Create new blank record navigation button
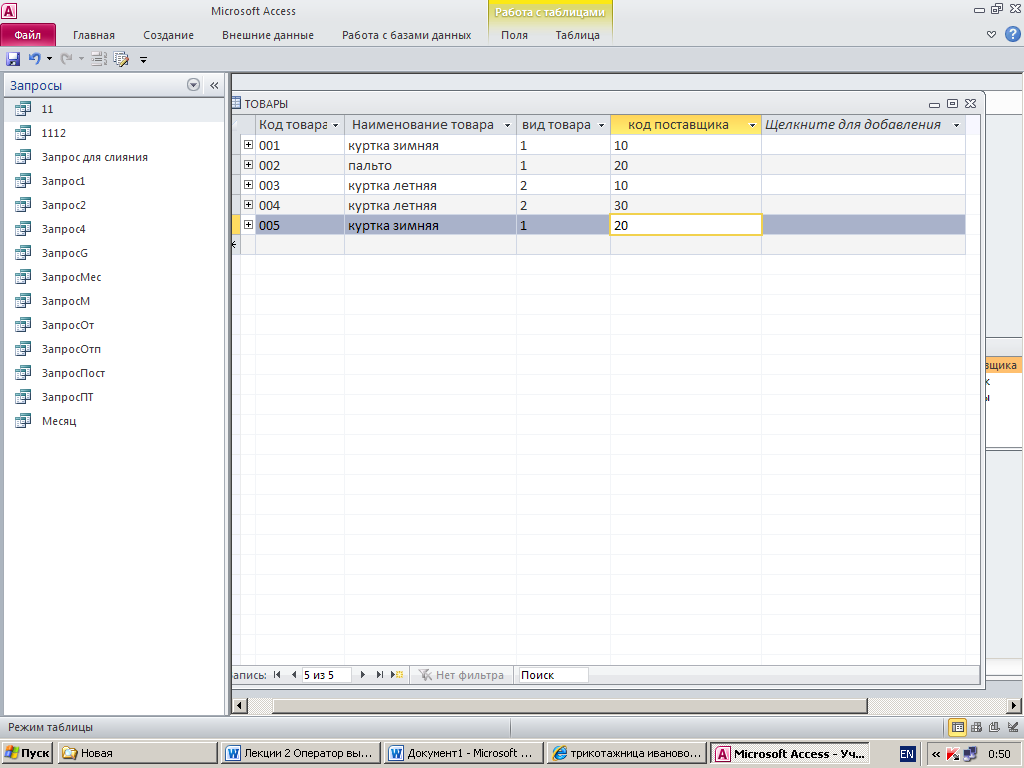 click(x=396, y=675)
